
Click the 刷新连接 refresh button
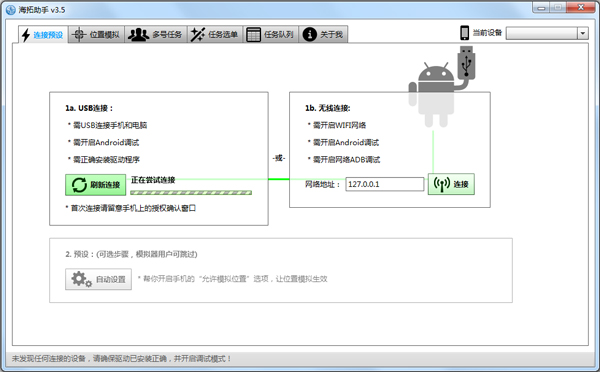(x=96, y=185)
